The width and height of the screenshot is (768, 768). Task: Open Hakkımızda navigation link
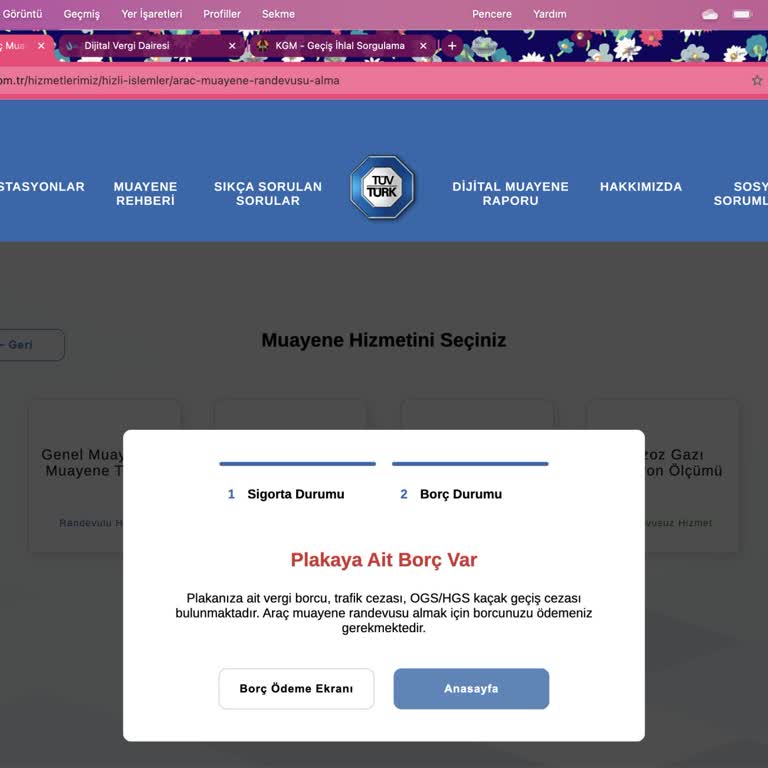pyautogui.click(x=641, y=187)
